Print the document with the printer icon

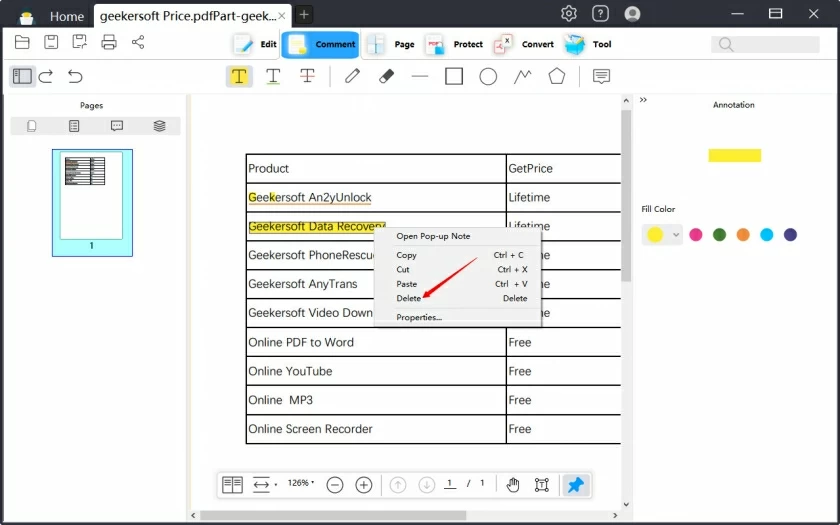109,42
